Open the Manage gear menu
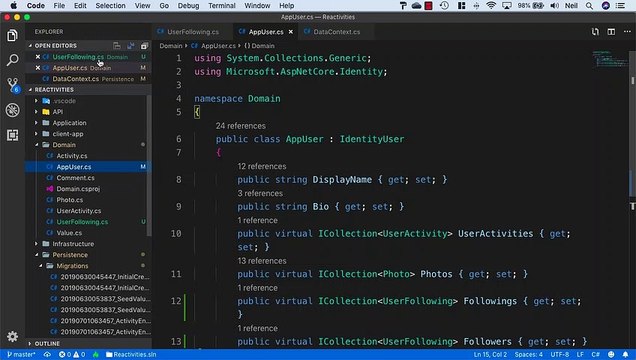The height and width of the screenshot is (360, 636). point(12,336)
